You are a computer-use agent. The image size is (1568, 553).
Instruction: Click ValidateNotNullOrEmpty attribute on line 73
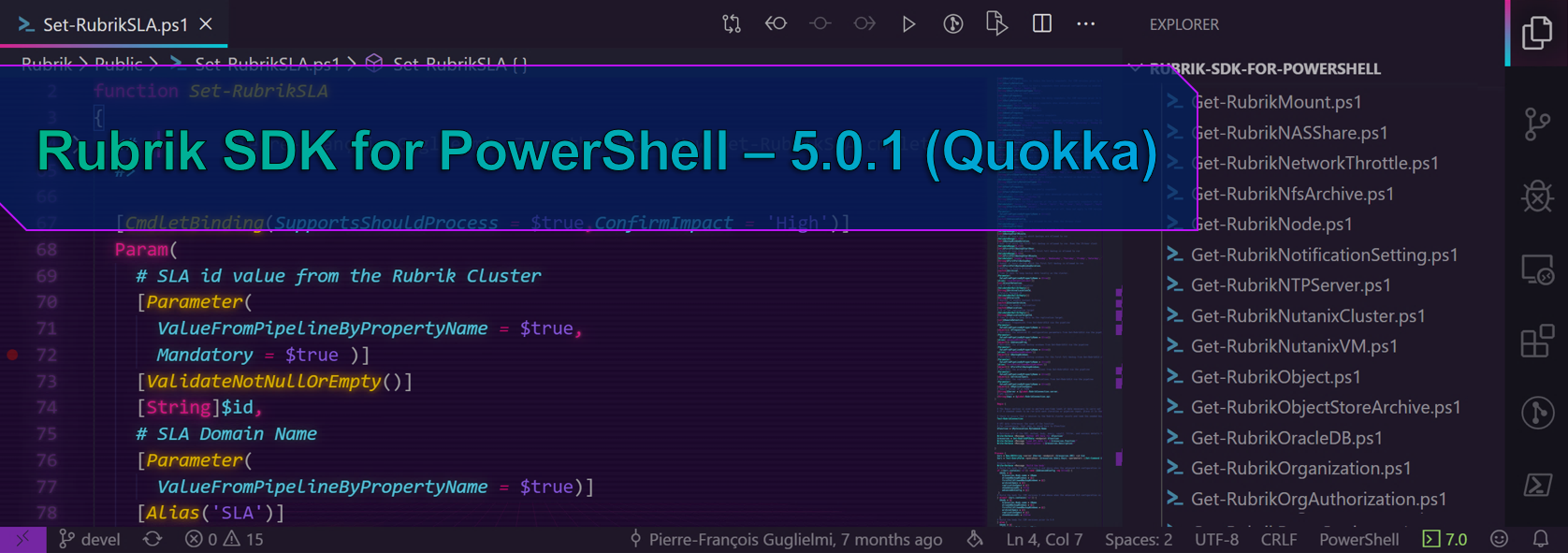[264, 381]
